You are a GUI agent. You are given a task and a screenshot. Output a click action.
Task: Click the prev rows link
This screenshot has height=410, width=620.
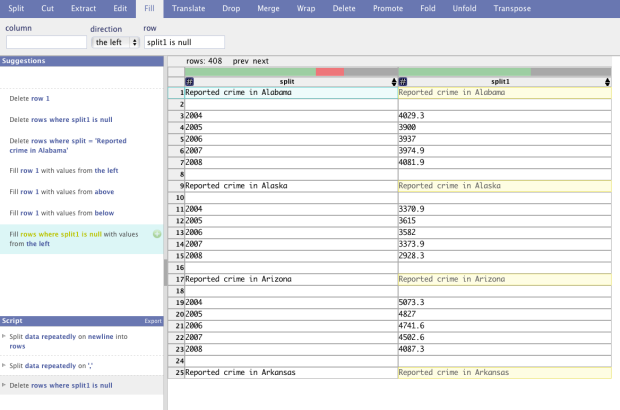[x=240, y=61]
